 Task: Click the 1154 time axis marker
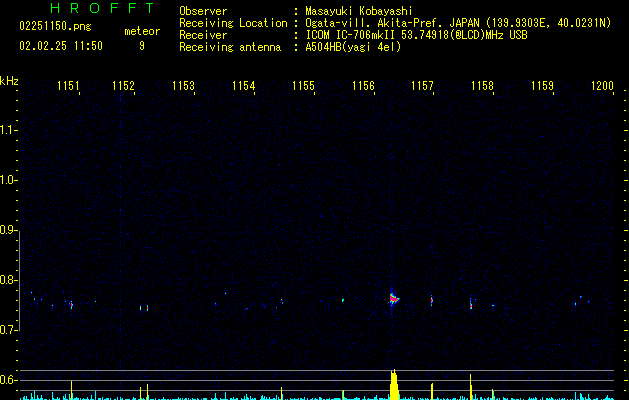click(x=243, y=86)
